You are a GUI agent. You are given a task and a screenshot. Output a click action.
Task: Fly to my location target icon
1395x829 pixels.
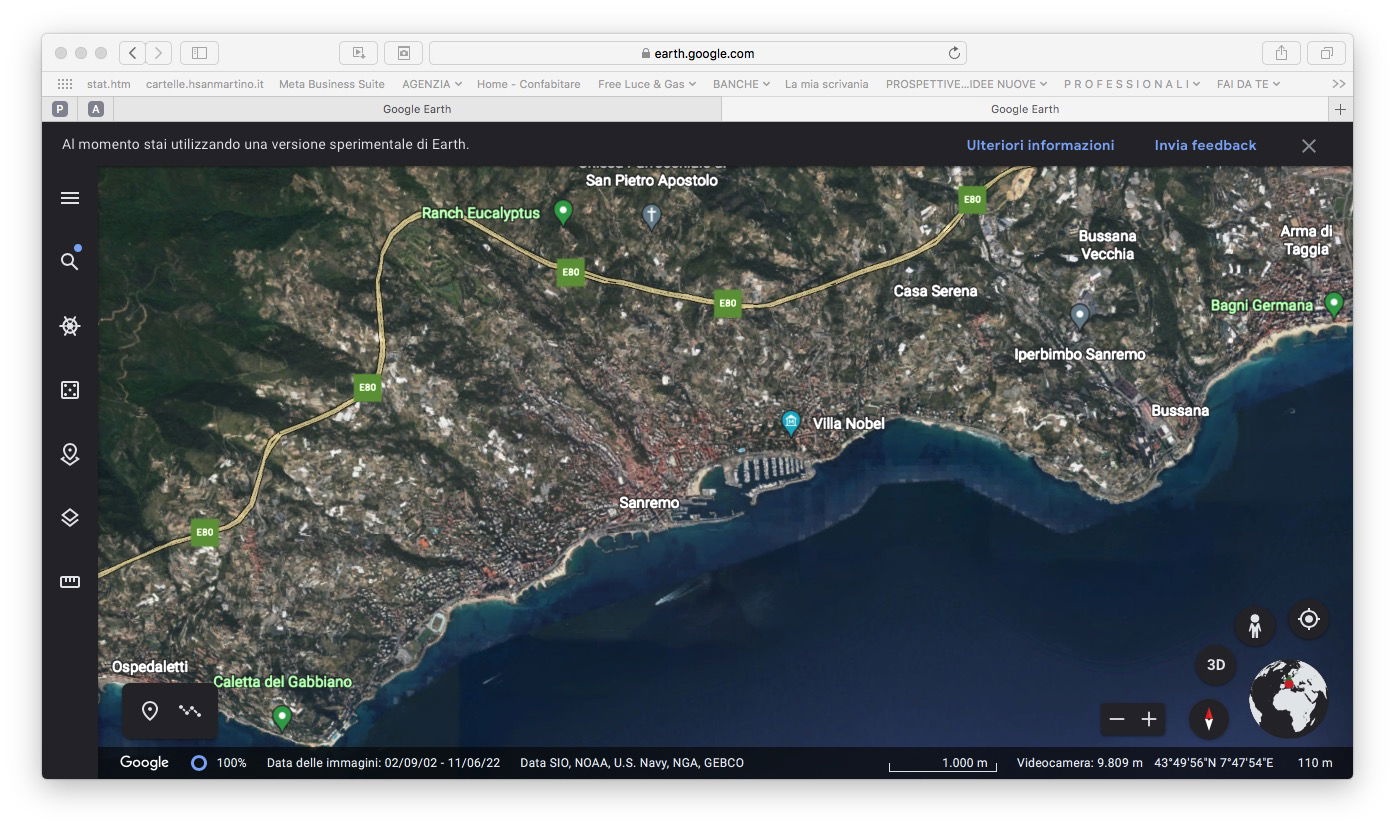coord(1309,620)
